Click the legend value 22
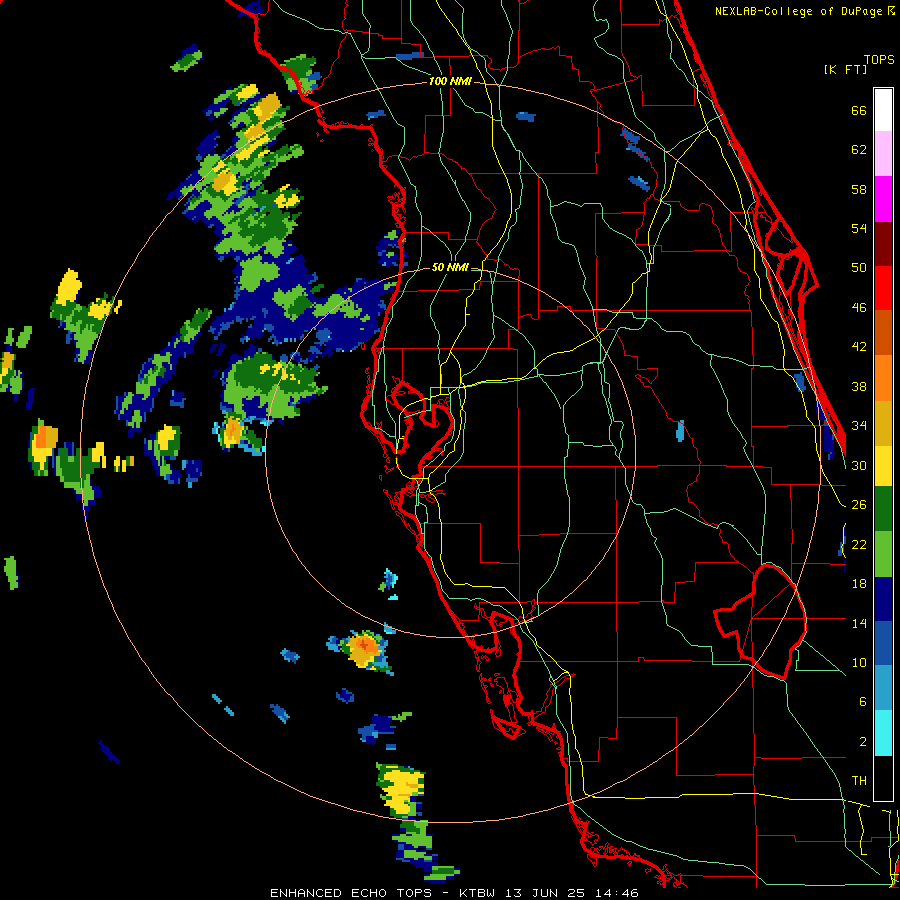900x900 pixels. pyautogui.click(x=859, y=545)
